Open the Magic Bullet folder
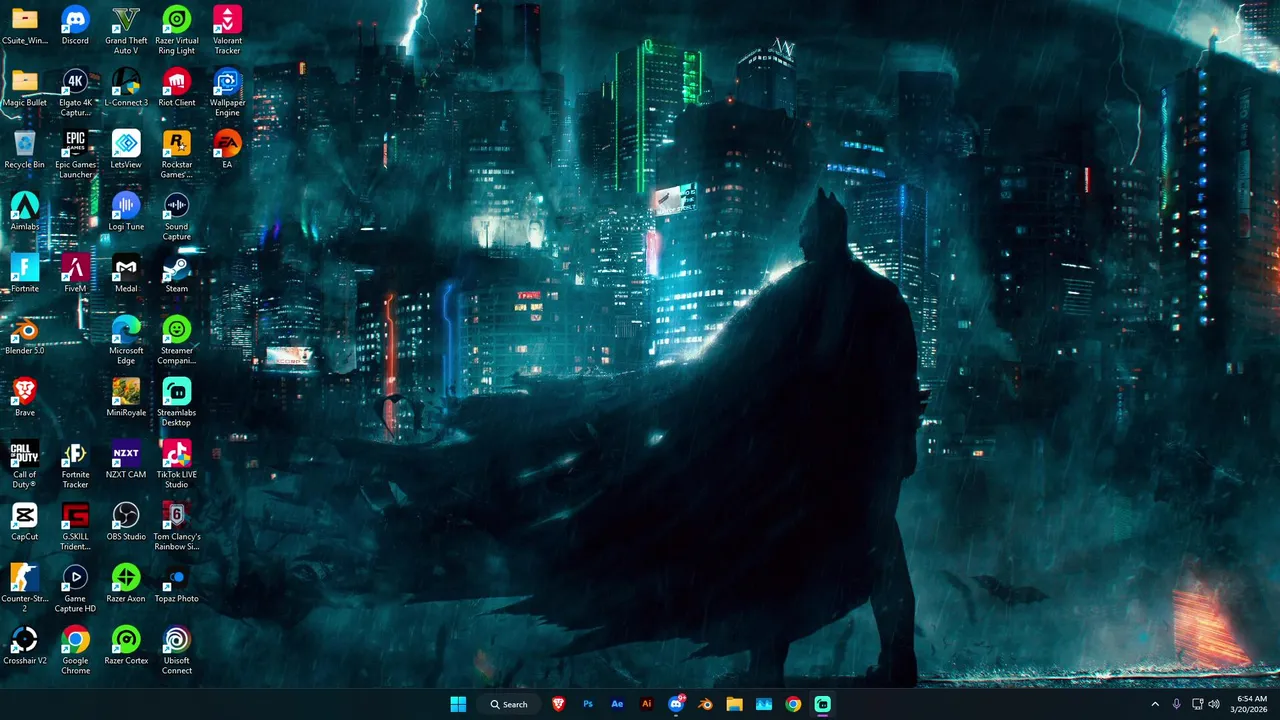The width and height of the screenshot is (1280, 720). [25, 89]
